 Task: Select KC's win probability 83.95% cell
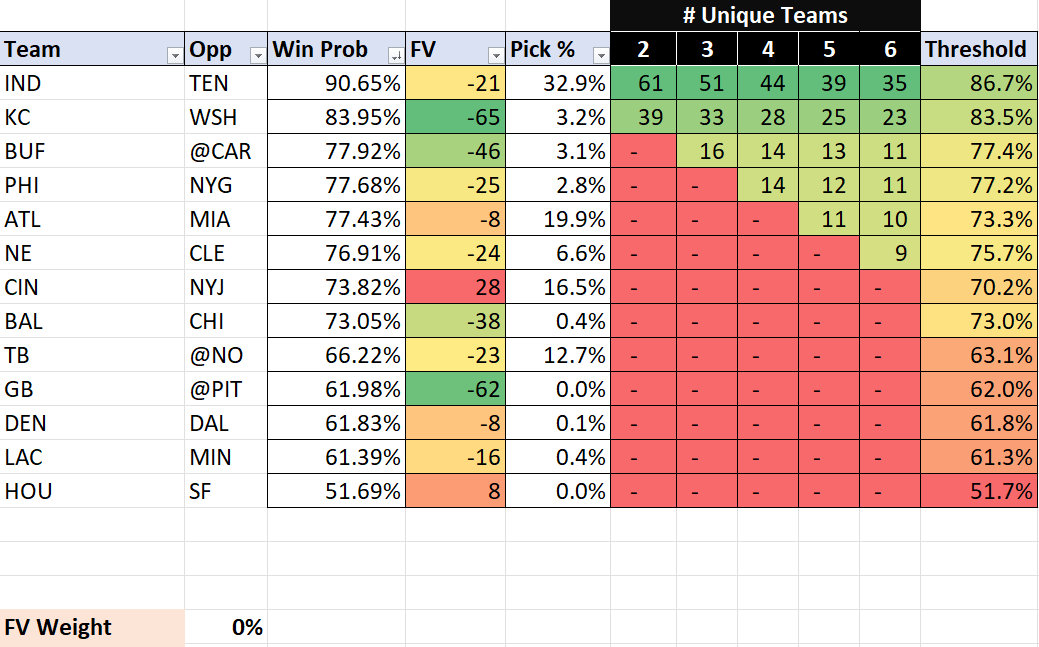pos(336,118)
